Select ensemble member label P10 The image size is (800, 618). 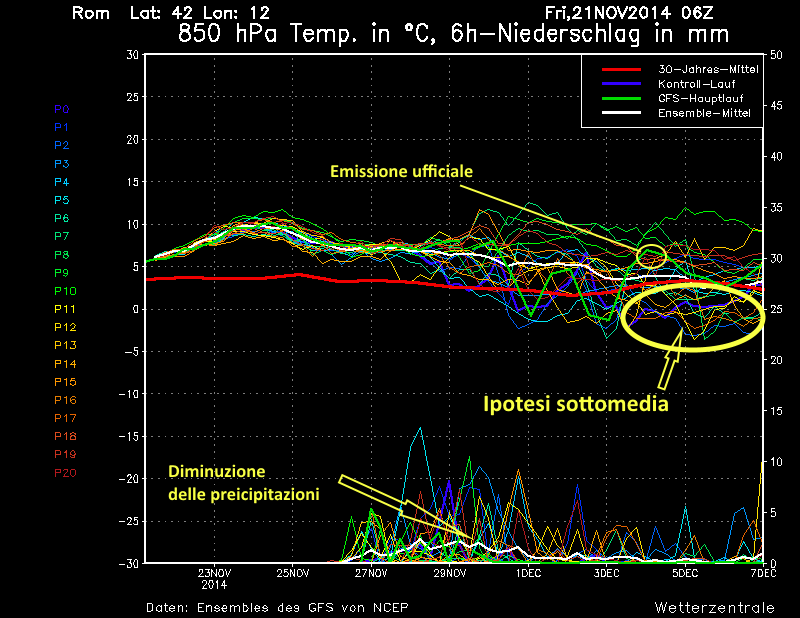coord(65,291)
